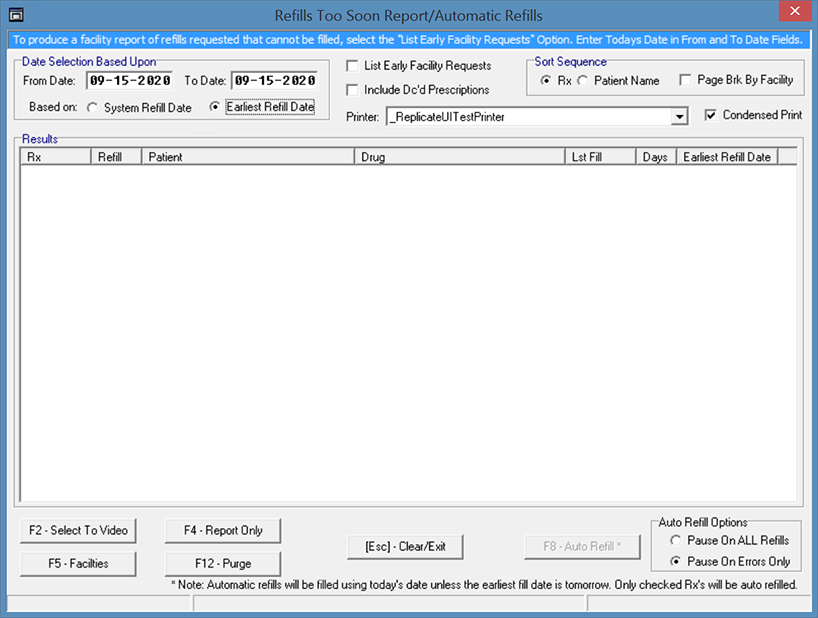Image resolution: width=818 pixels, height=618 pixels.
Task: Select Pause On ALL Refills option
Action: tap(676, 541)
